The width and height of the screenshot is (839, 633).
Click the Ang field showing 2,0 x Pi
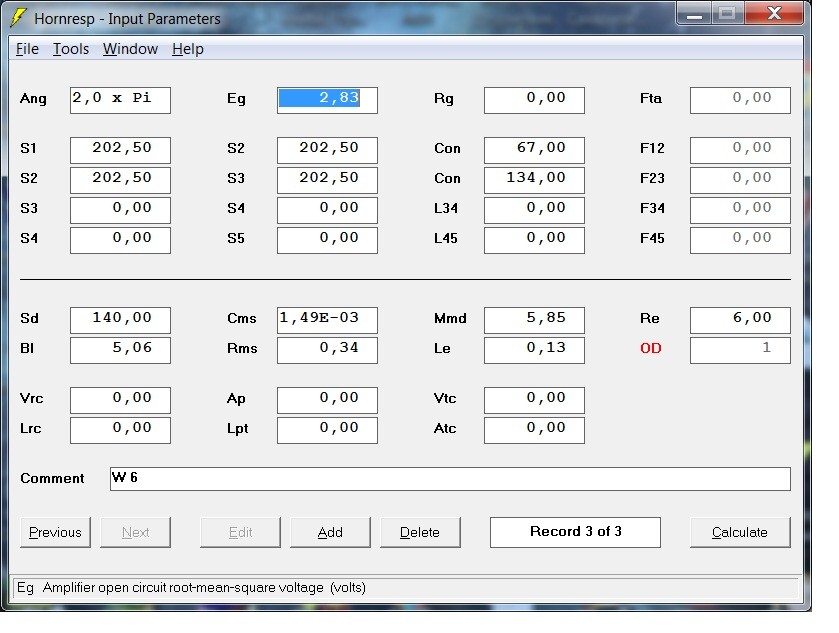pos(120,100)
